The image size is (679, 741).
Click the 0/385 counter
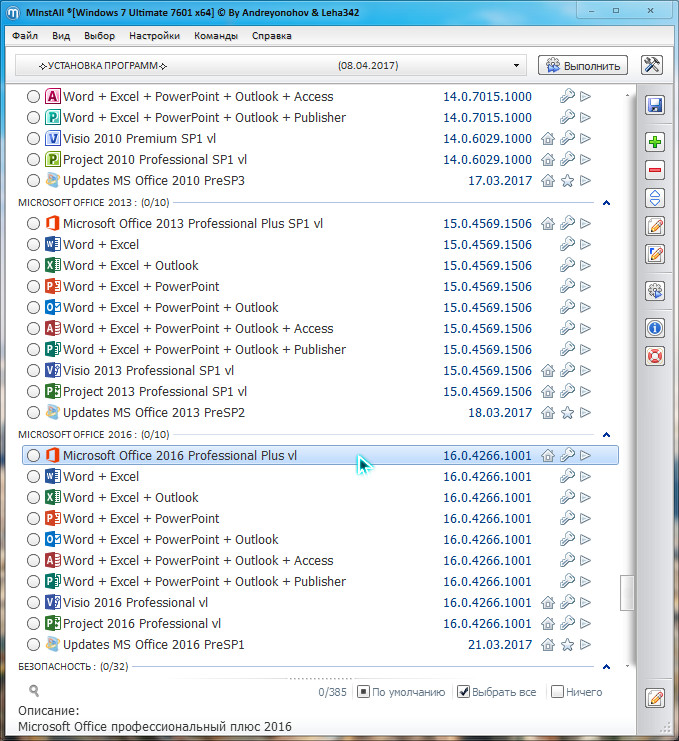(x=332, y=692)
